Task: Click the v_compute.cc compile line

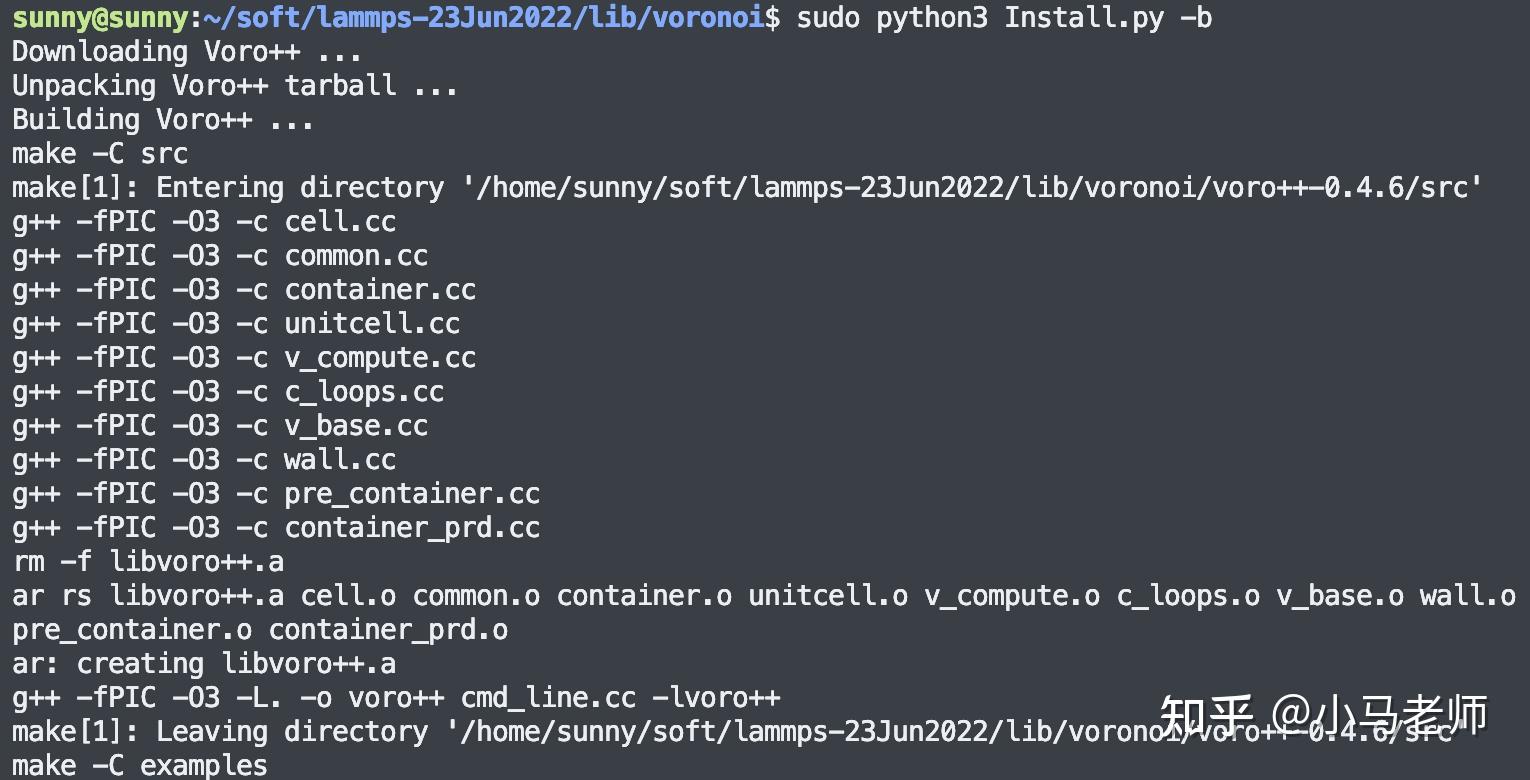Action: [244, 357]
